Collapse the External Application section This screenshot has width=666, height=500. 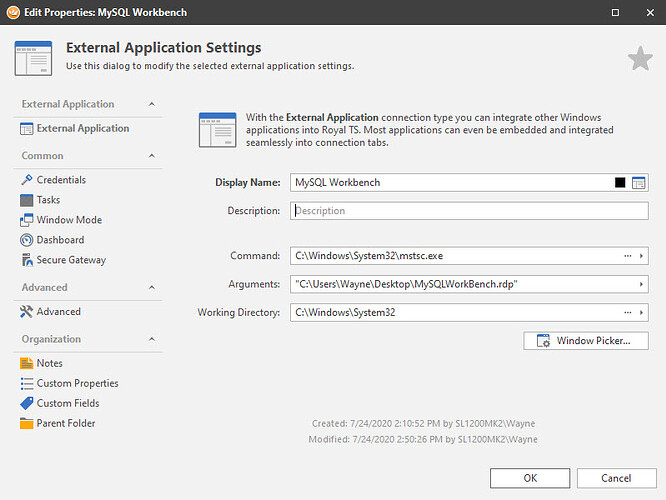click(151, 104)
